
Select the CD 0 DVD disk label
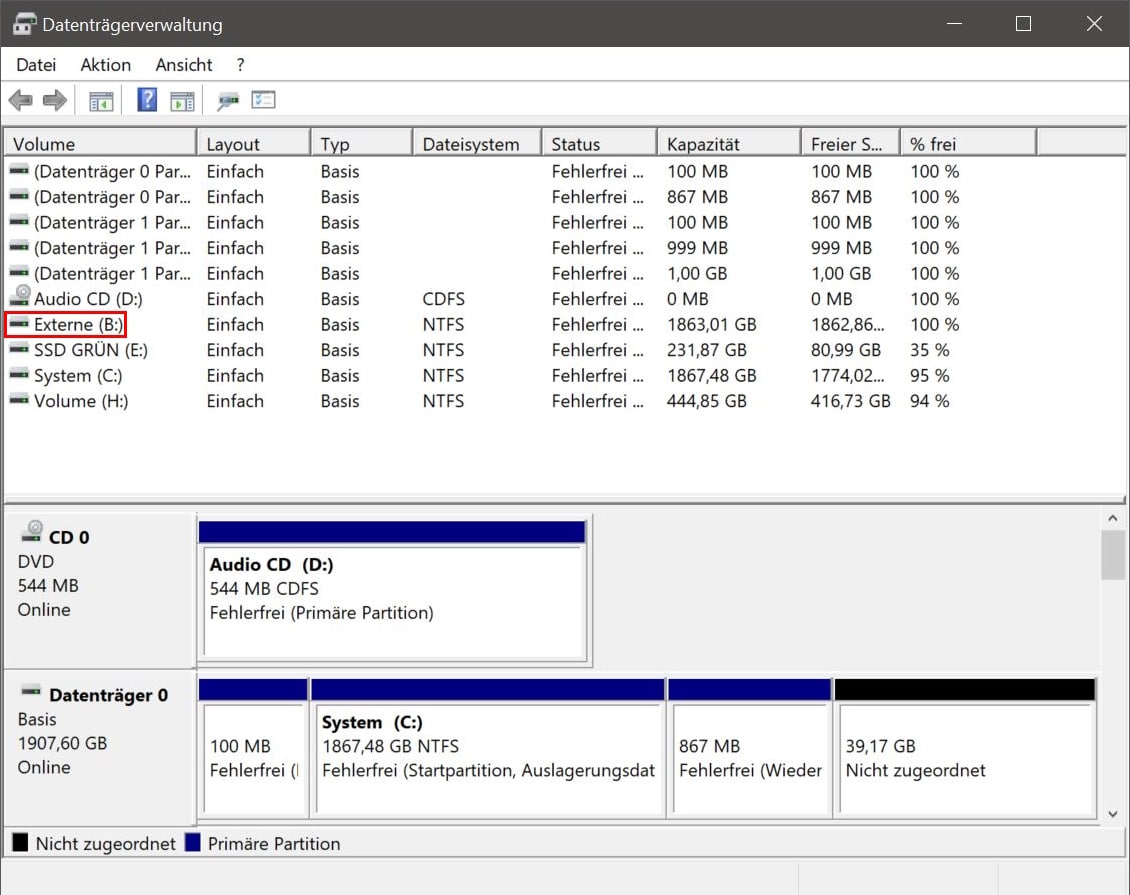click(99, 589)
